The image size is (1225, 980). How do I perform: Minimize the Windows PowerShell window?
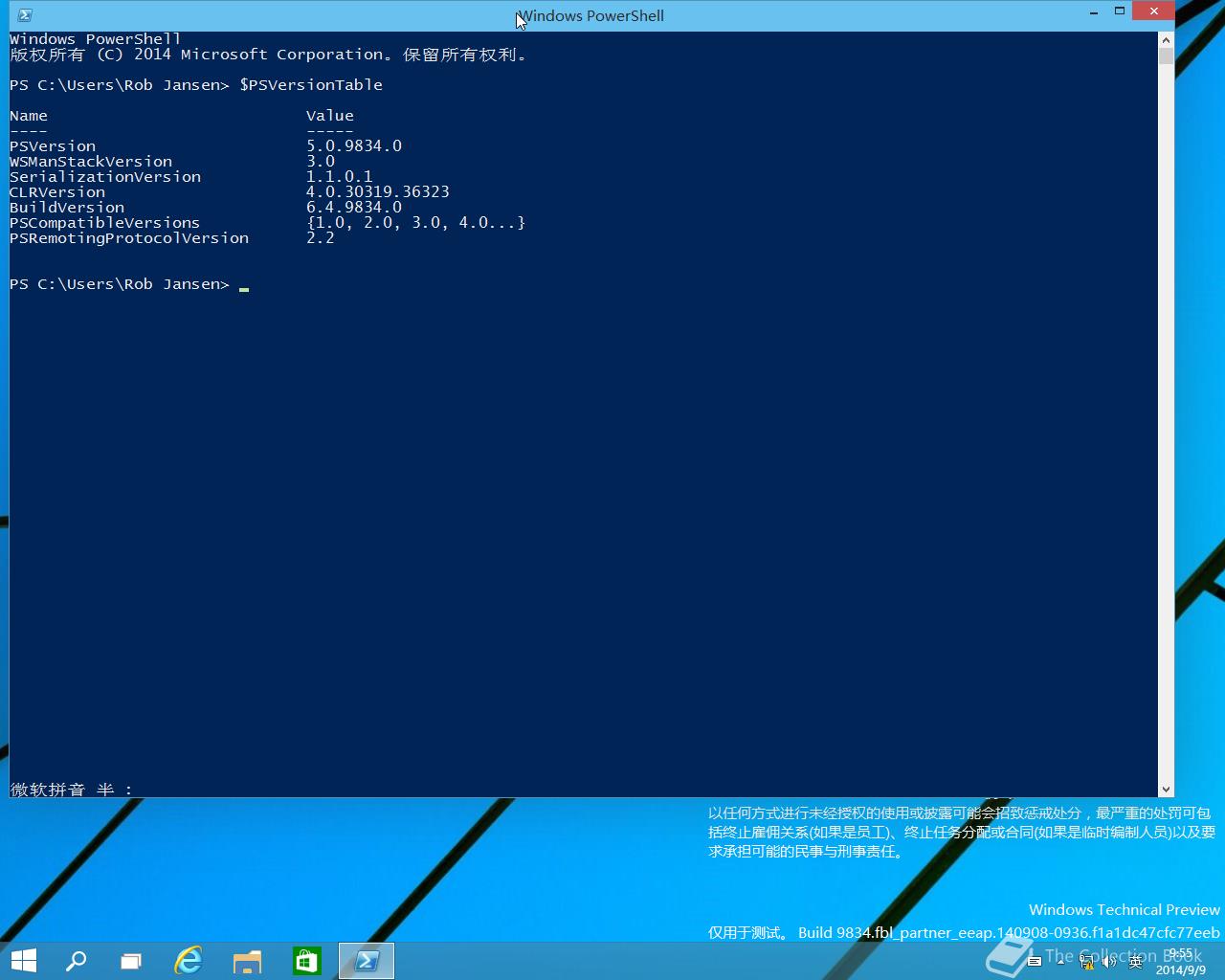click(1094, 12)
